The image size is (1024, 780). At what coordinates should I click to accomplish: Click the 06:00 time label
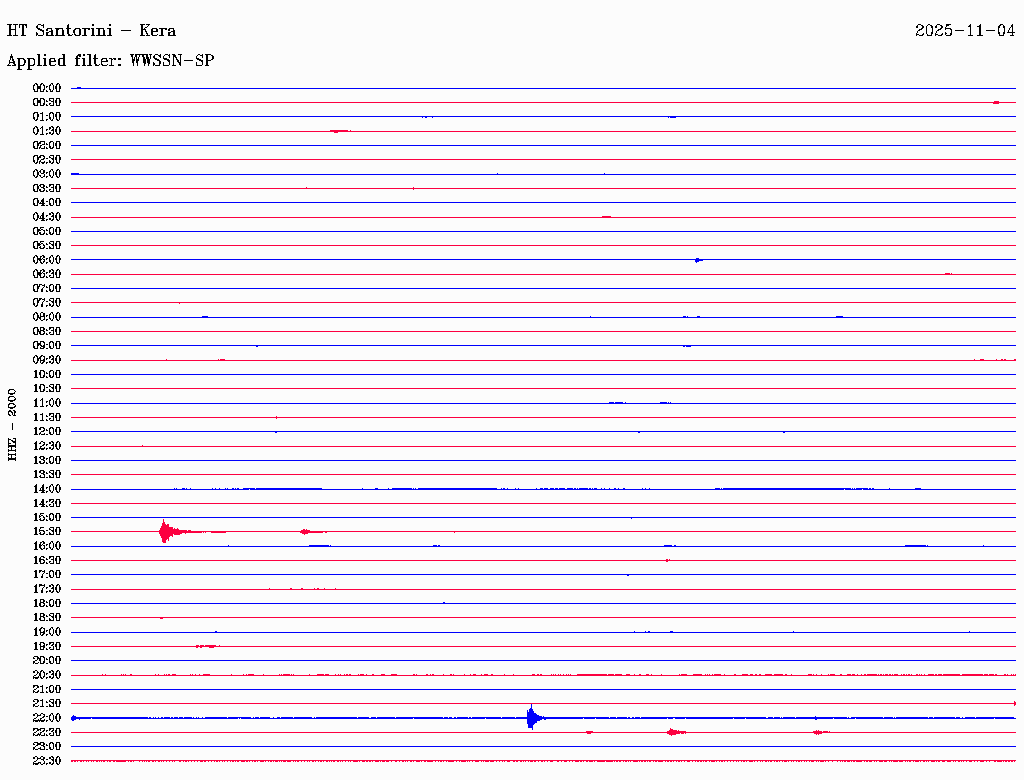(47, 260)
